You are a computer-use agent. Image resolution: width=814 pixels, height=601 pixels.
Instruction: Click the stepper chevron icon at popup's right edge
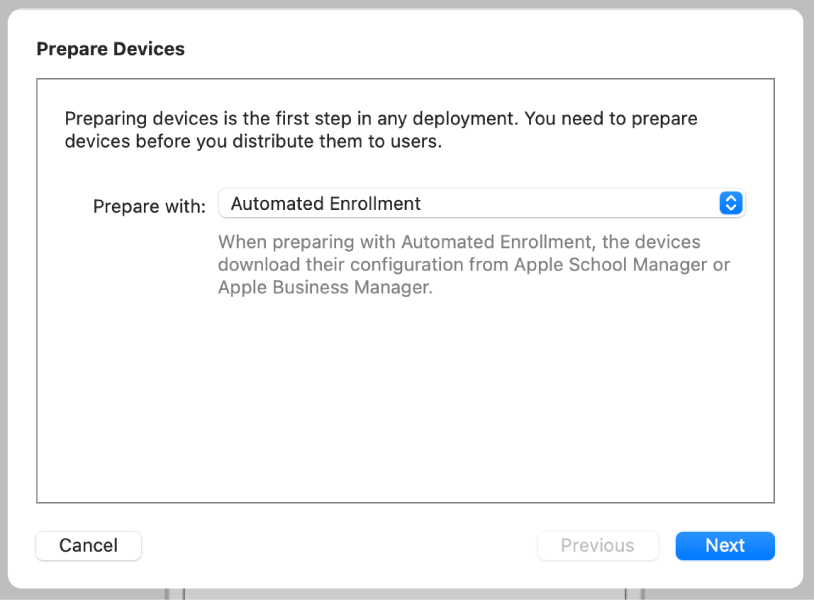(730, 203)
